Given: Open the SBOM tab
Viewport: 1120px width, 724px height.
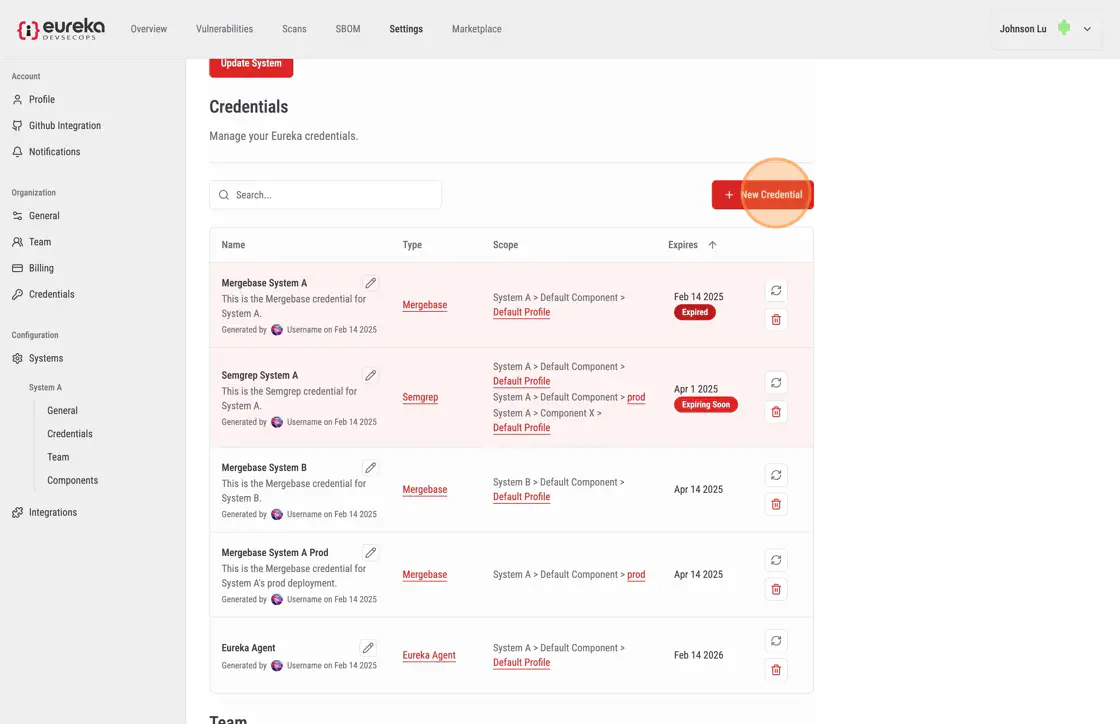Looking at the screenshot, I should (x=348, y=29).
